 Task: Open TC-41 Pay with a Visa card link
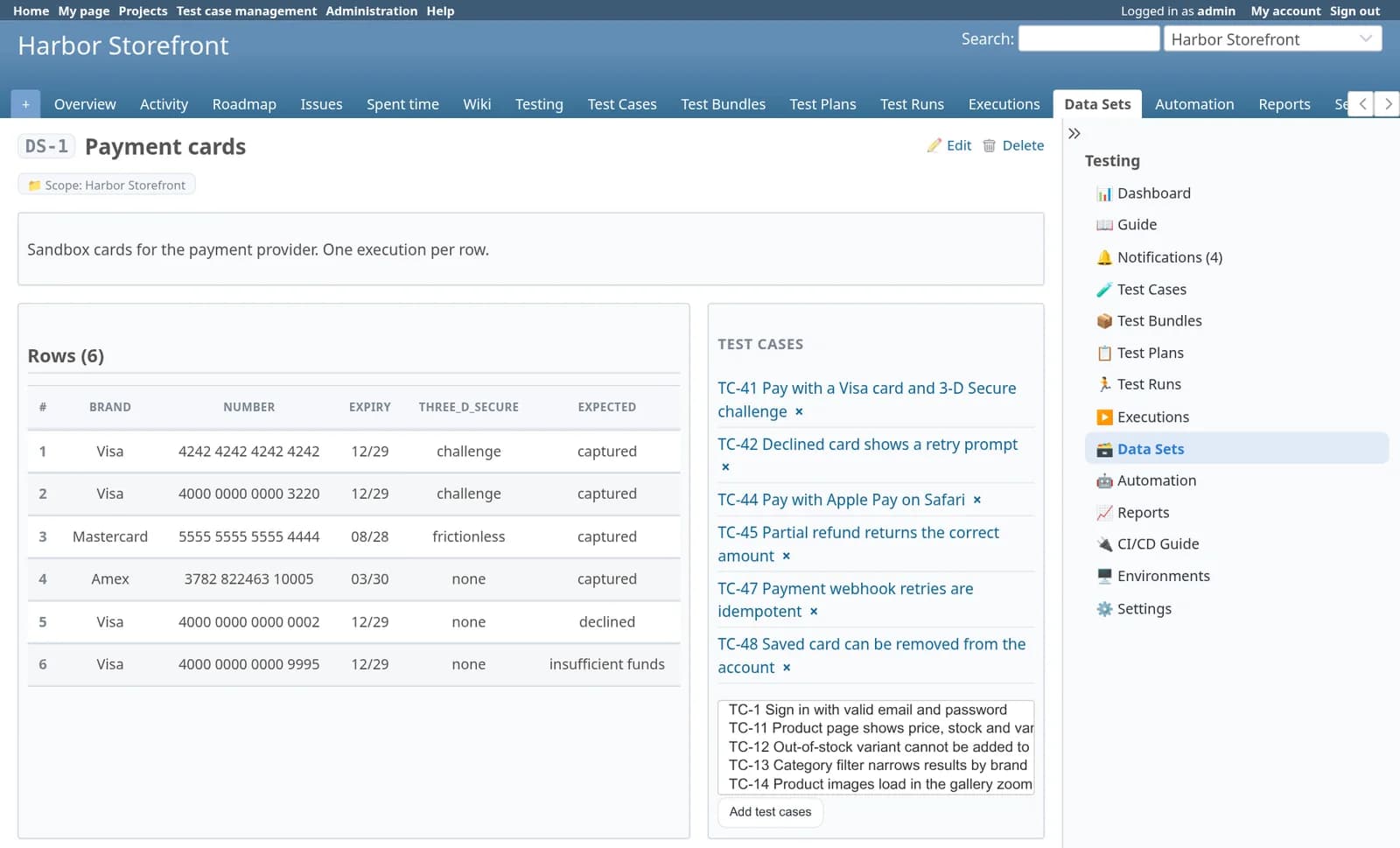(866, 400)
